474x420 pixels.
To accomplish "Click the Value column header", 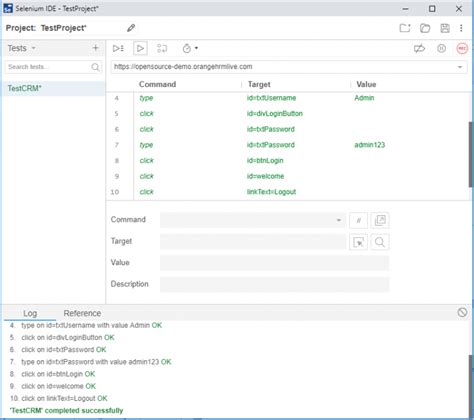I will [x=366, y=84].
